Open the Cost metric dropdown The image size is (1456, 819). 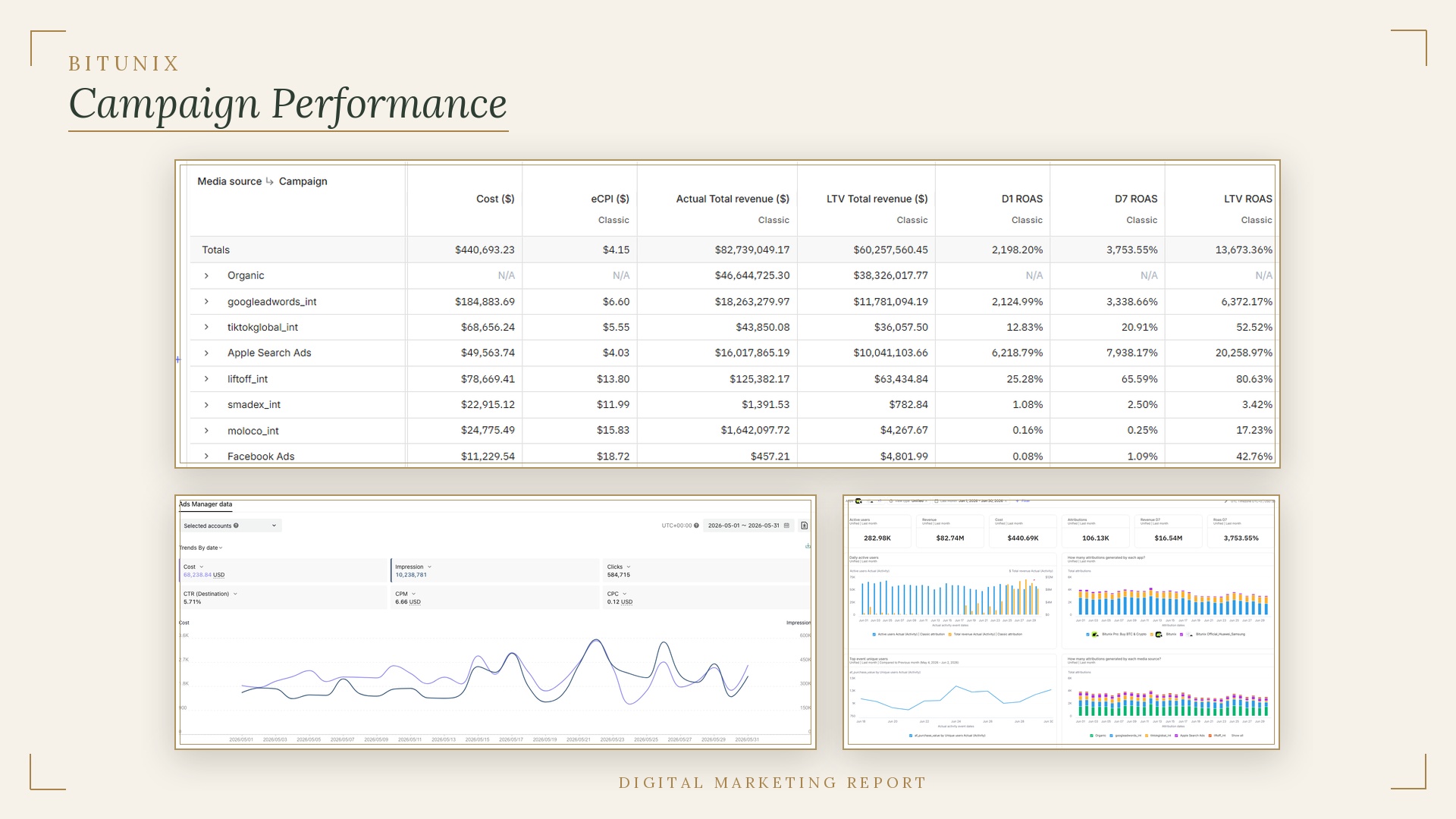tap(202, 566)
